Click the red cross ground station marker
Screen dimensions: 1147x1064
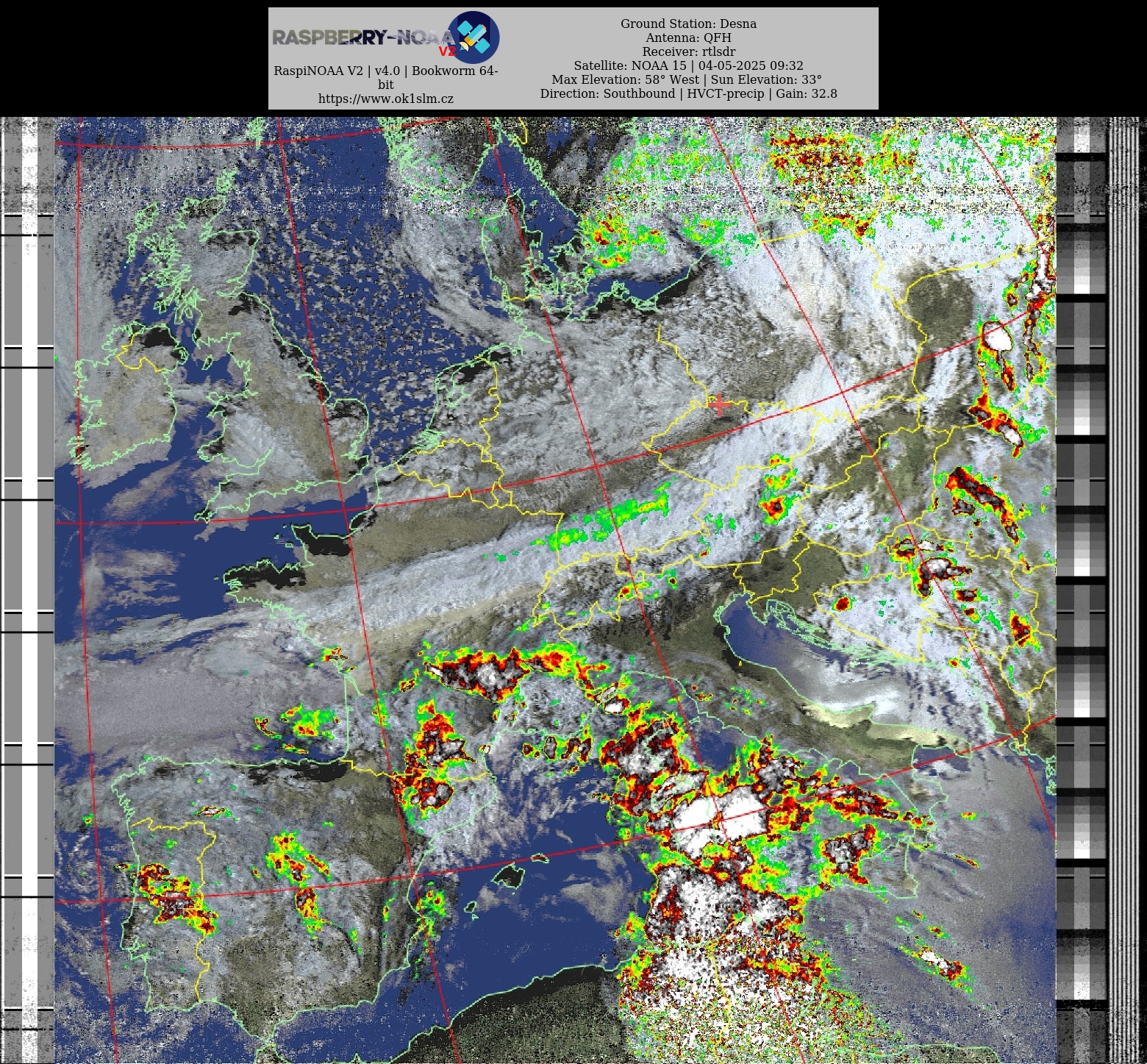pos(719,404)
